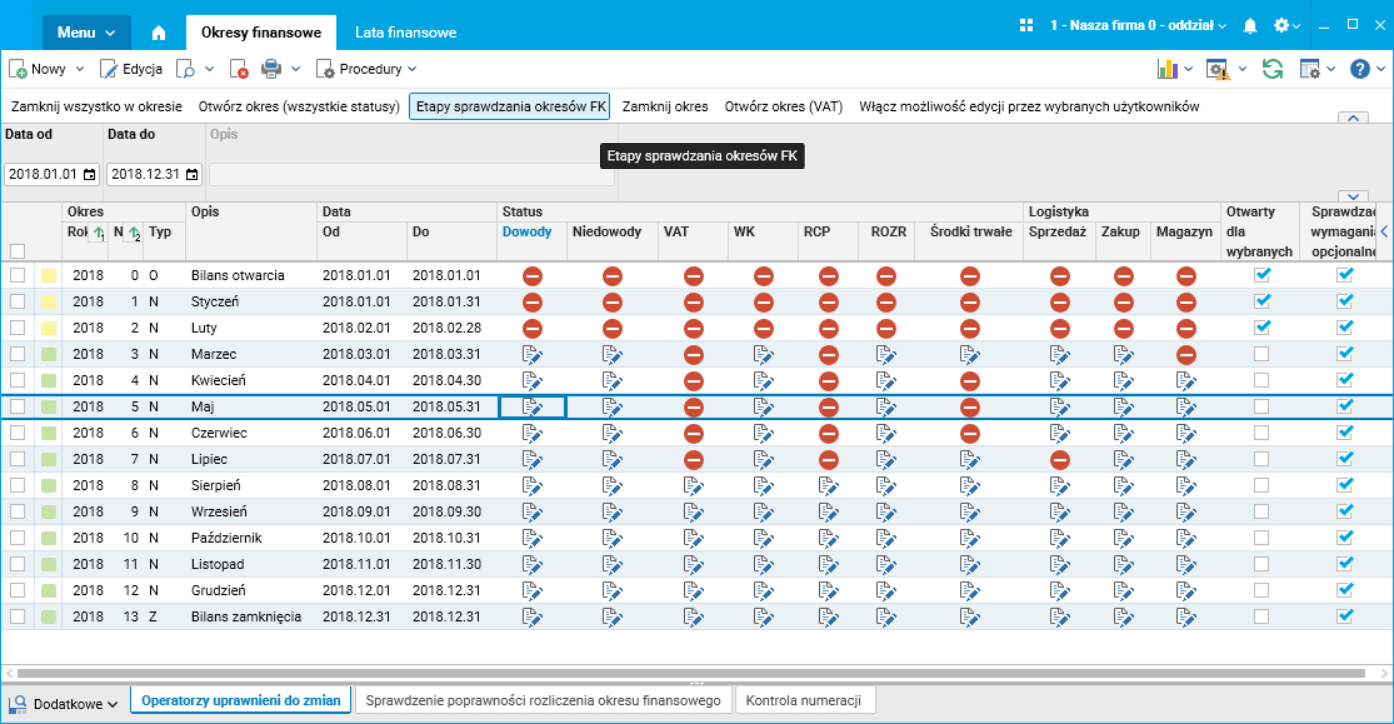1394x724 pixels.
Task: Expand the help icon dropdown arrow
Action: pyautogui.click(x=1379, y=69)
